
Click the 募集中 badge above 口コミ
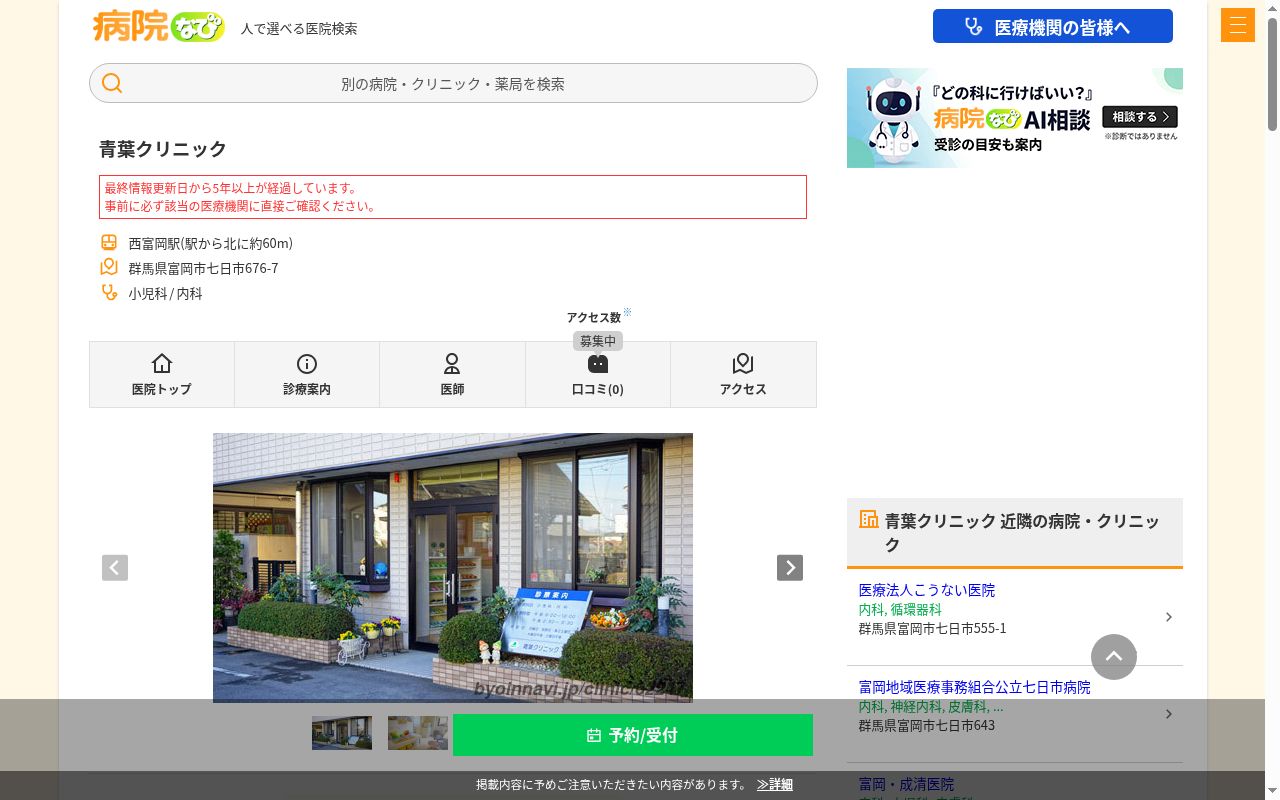pos(598,341)
